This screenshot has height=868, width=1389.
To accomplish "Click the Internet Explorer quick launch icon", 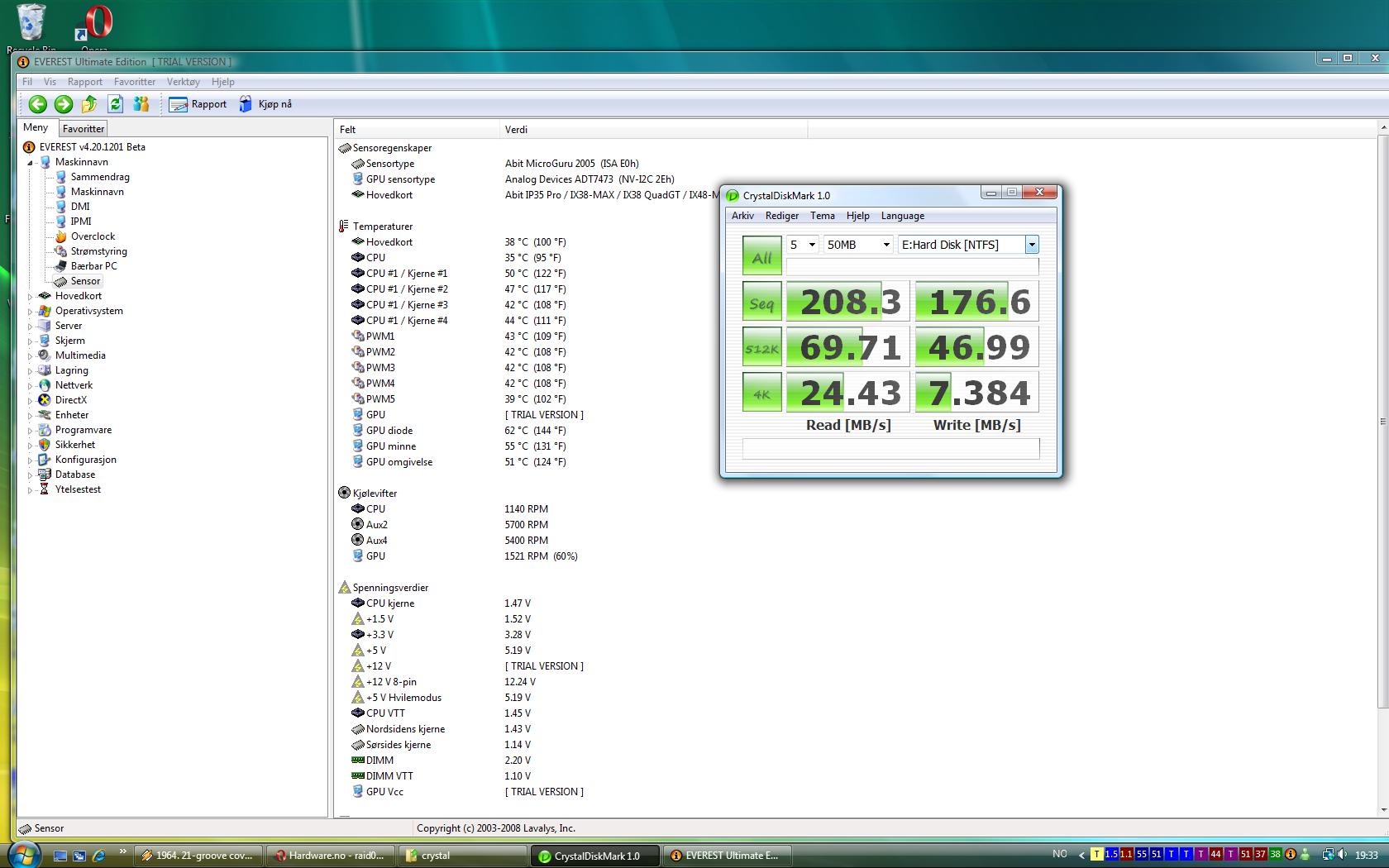I will 99,856.
